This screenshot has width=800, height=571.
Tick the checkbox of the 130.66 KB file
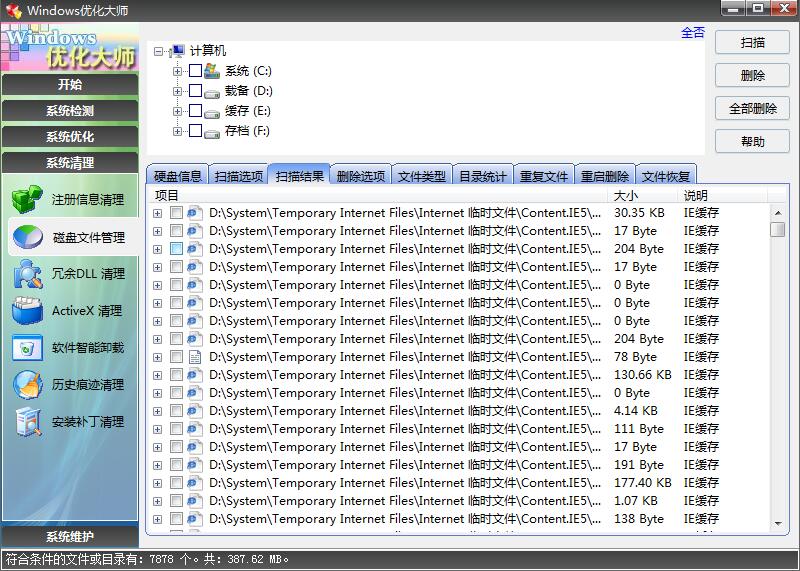[x=176, y=375]
